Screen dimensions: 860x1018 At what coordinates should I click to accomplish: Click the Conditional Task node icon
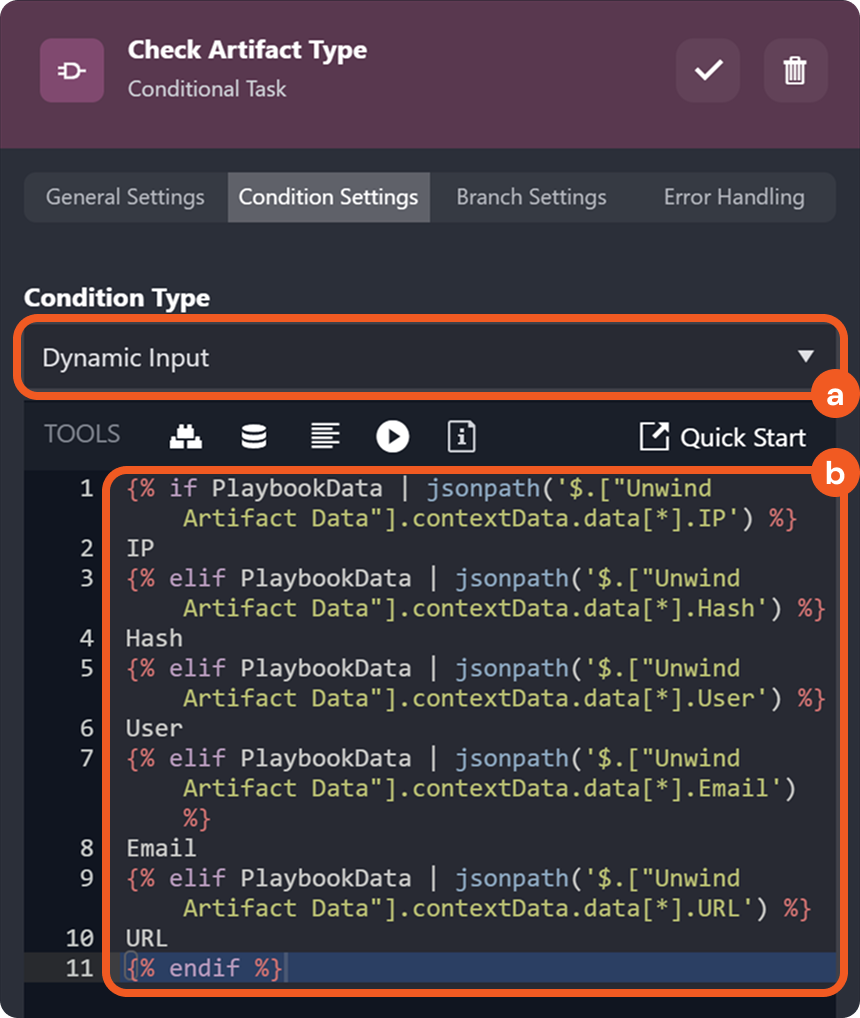click(72, 71)
